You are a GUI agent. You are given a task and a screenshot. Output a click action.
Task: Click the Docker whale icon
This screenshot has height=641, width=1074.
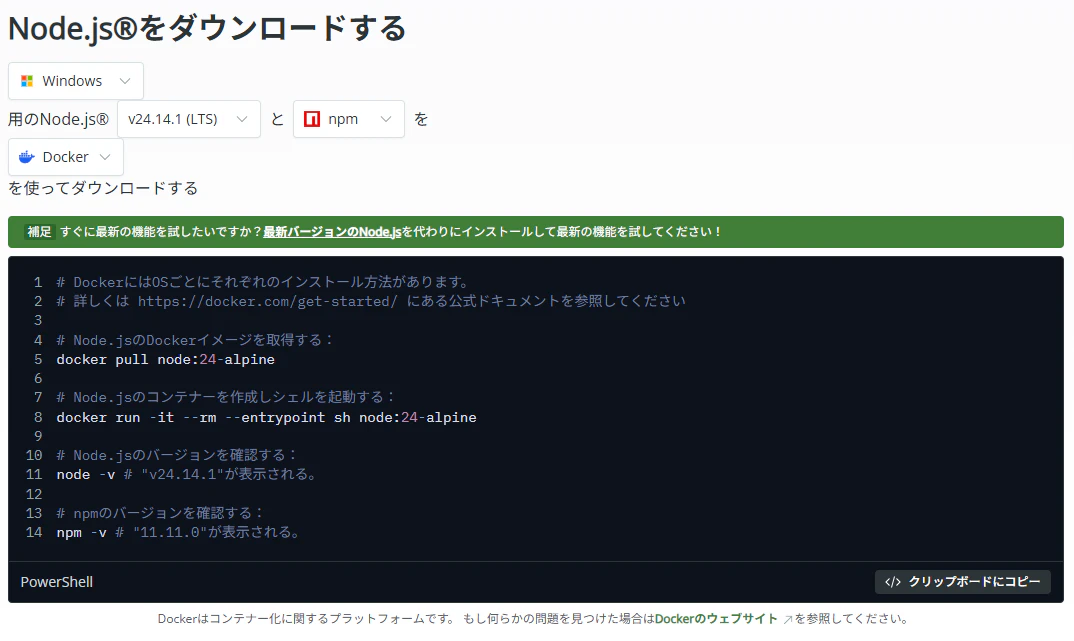point(27,157)
